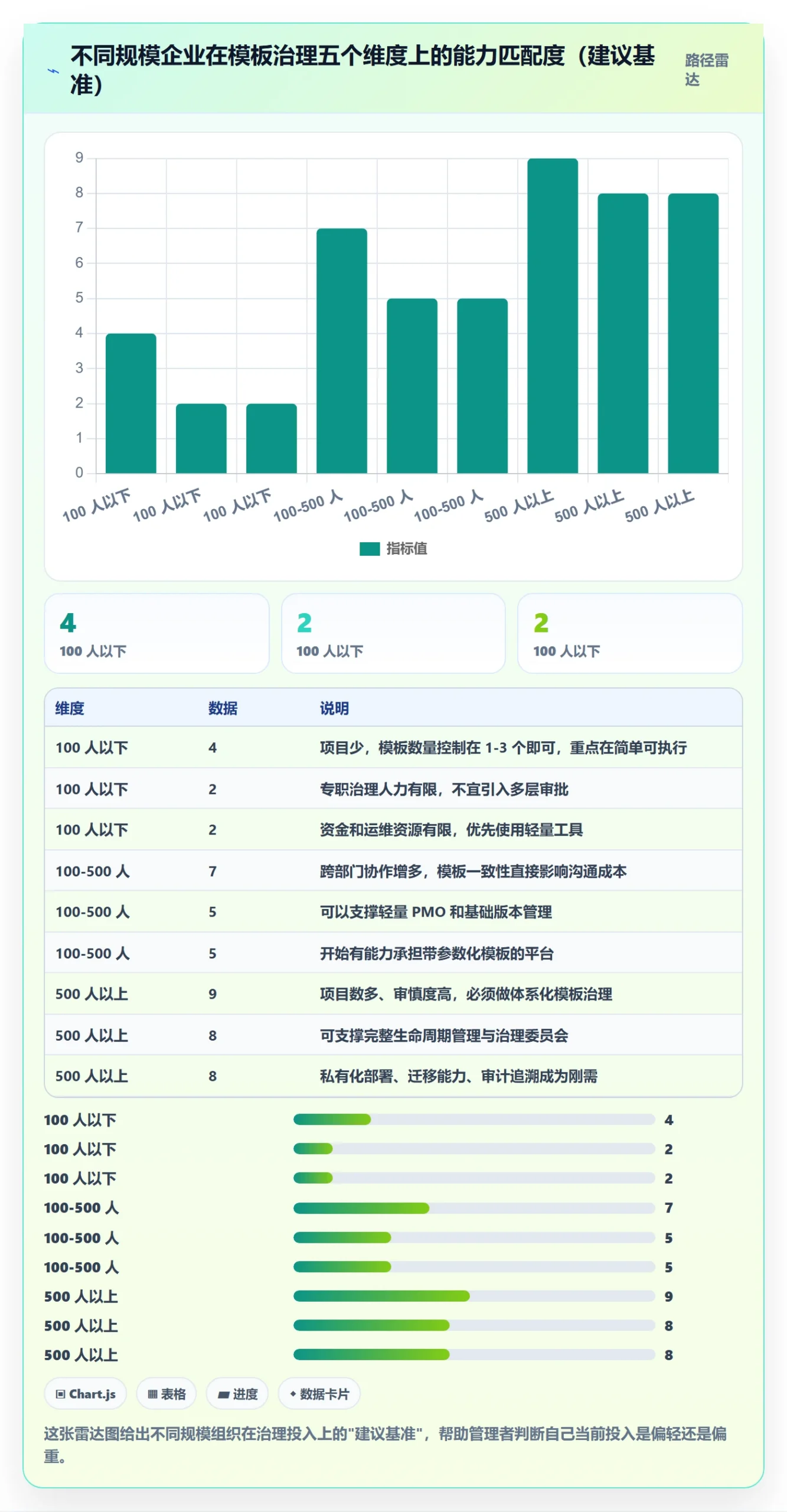Click the title 不同规模企业在模板治理五个维度上的能力匹配度
787x1512 pixels.
[x=363, y=70]
